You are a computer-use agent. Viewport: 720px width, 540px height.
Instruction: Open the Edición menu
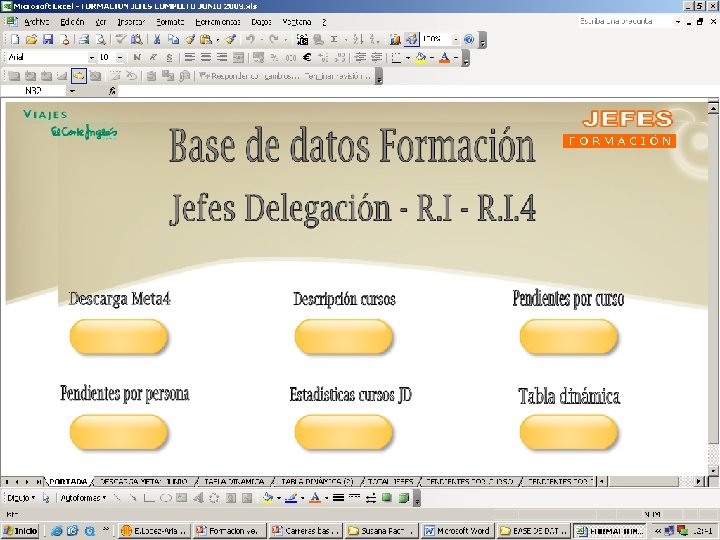72,22
